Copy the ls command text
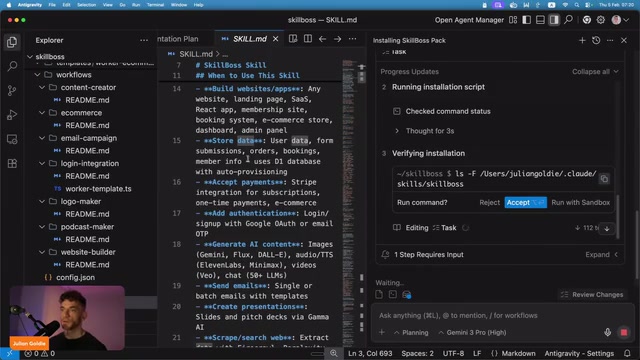Image resolution: width=640 pixels, height=360 pixels. click(x=604, y=179)
